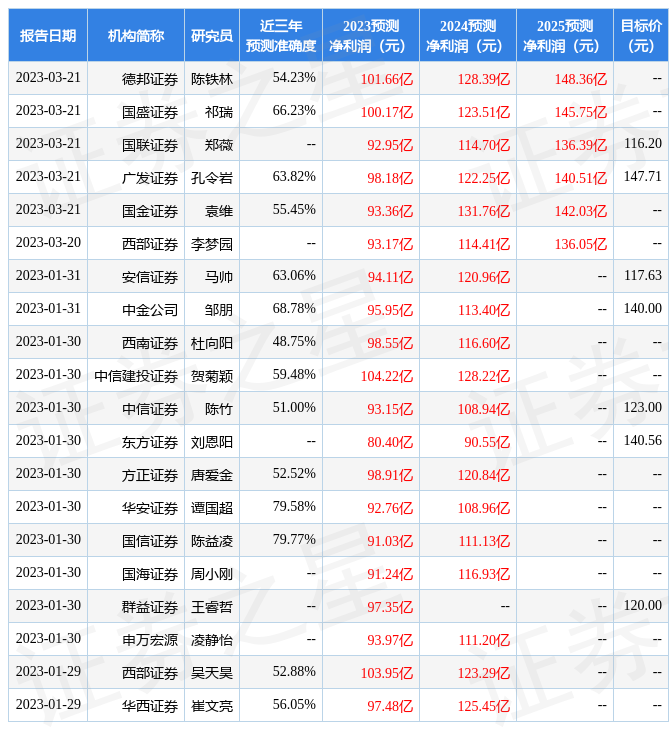Click target price 116.20
The width and height of the screenshot is (669, 730).
click(642, 143)
